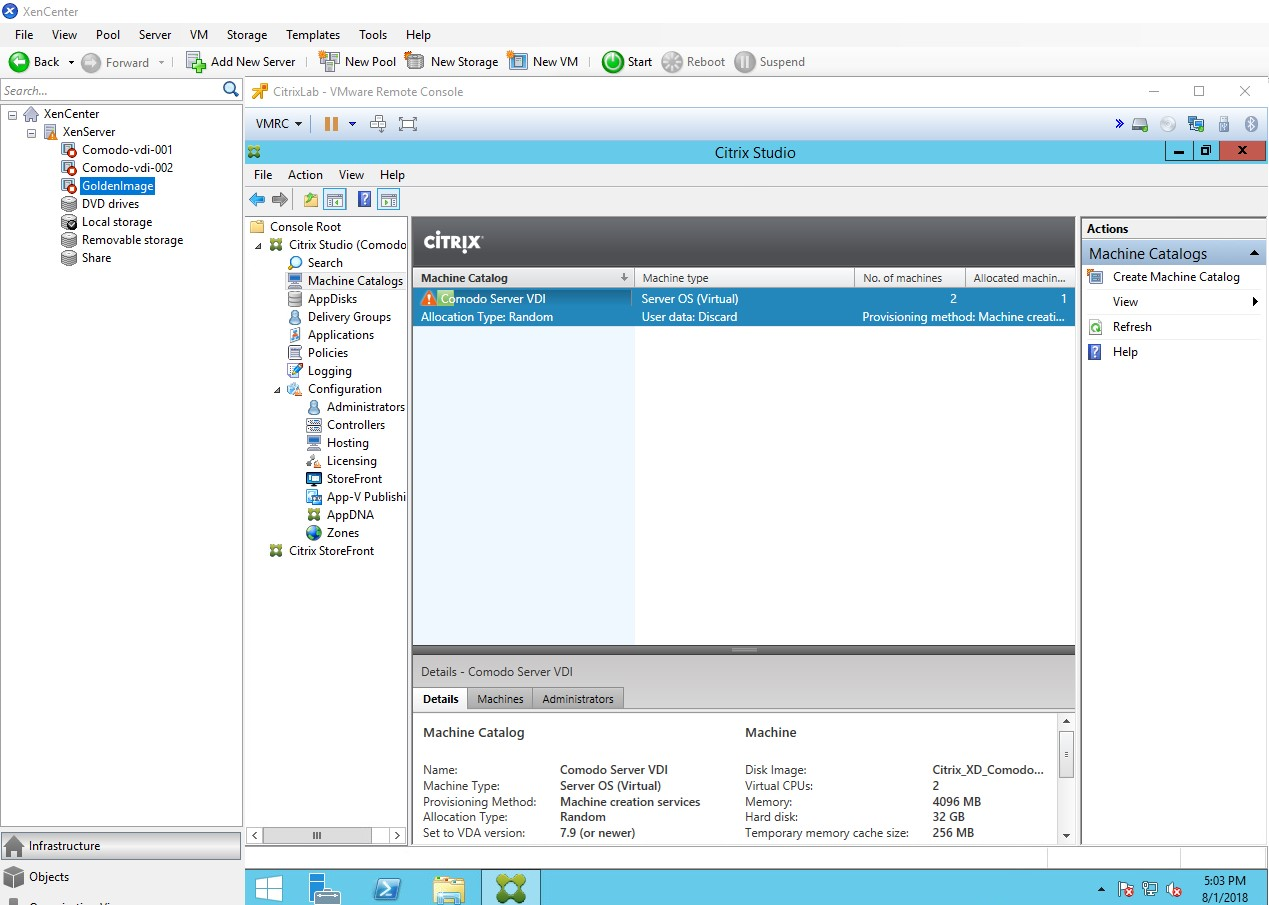The width and height of the screenshot is (1269, 905).
Task: Send Ctrl+Alt+Del via the VMRC toolbar icon
Action: [x=378, y=124]
